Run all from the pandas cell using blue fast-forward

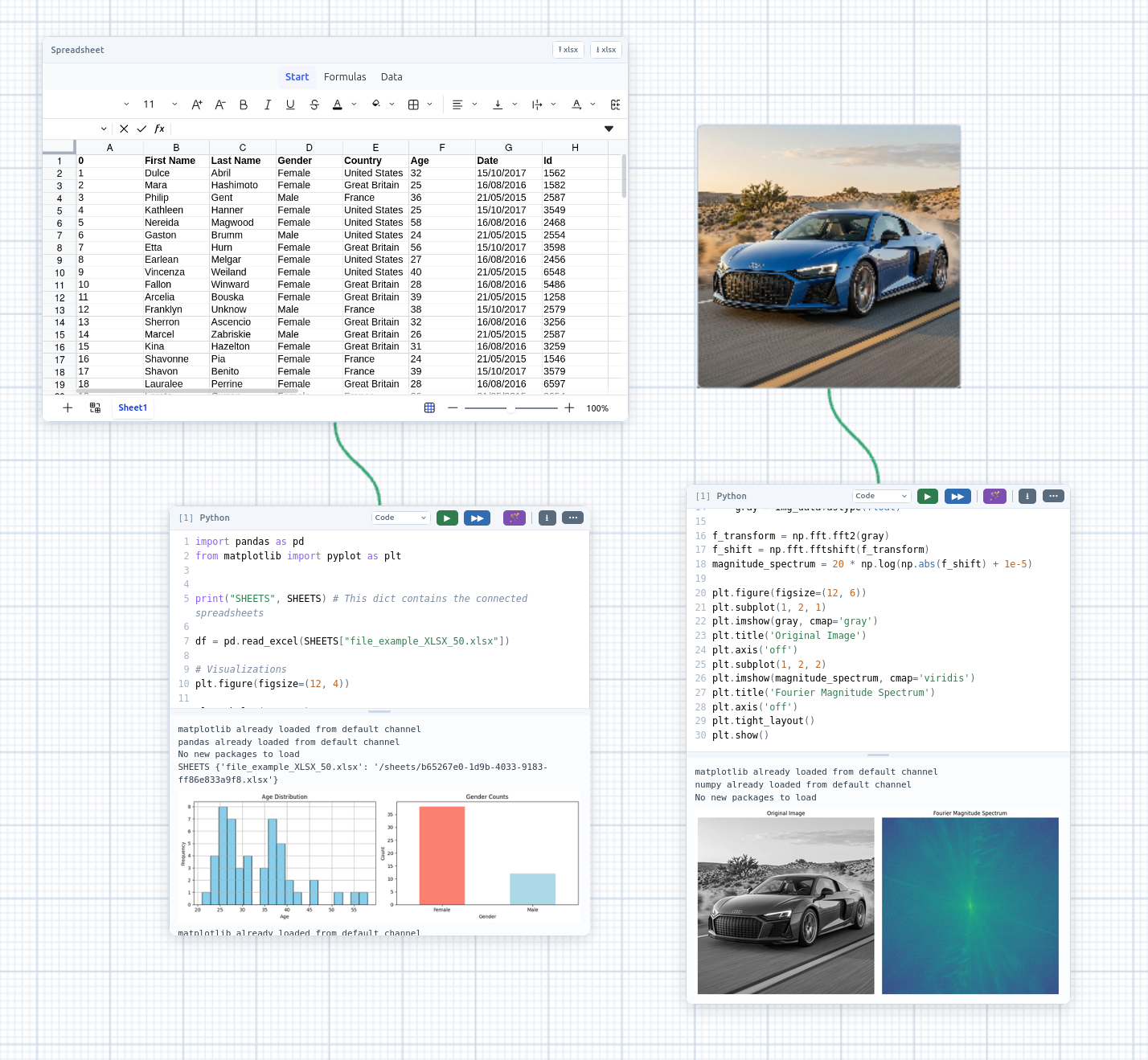[x=477, y=518]
